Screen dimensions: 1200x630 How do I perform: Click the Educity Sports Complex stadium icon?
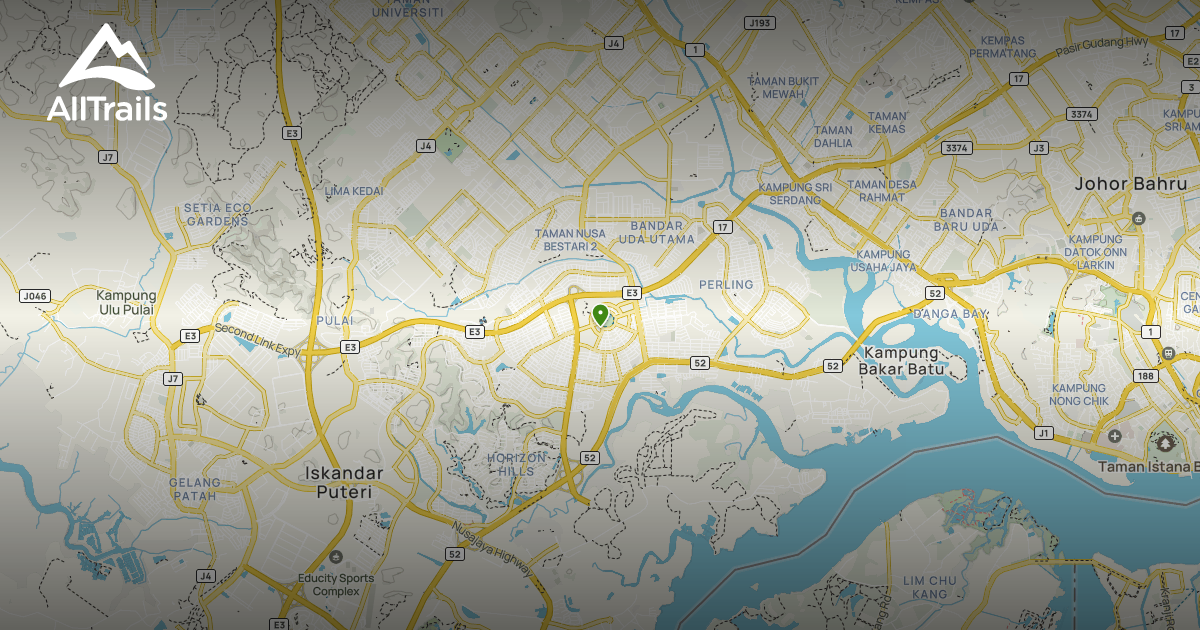coord(335,556)
